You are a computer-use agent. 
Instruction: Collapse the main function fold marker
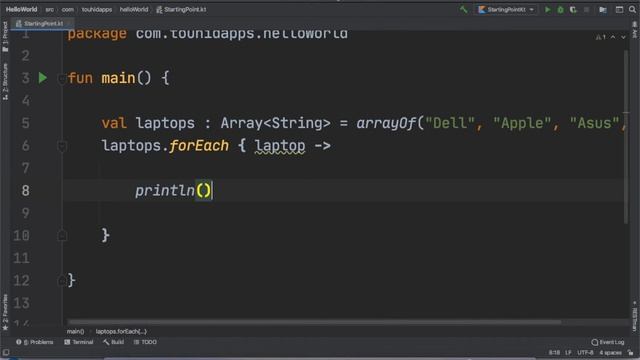click(x=62, y=78)
